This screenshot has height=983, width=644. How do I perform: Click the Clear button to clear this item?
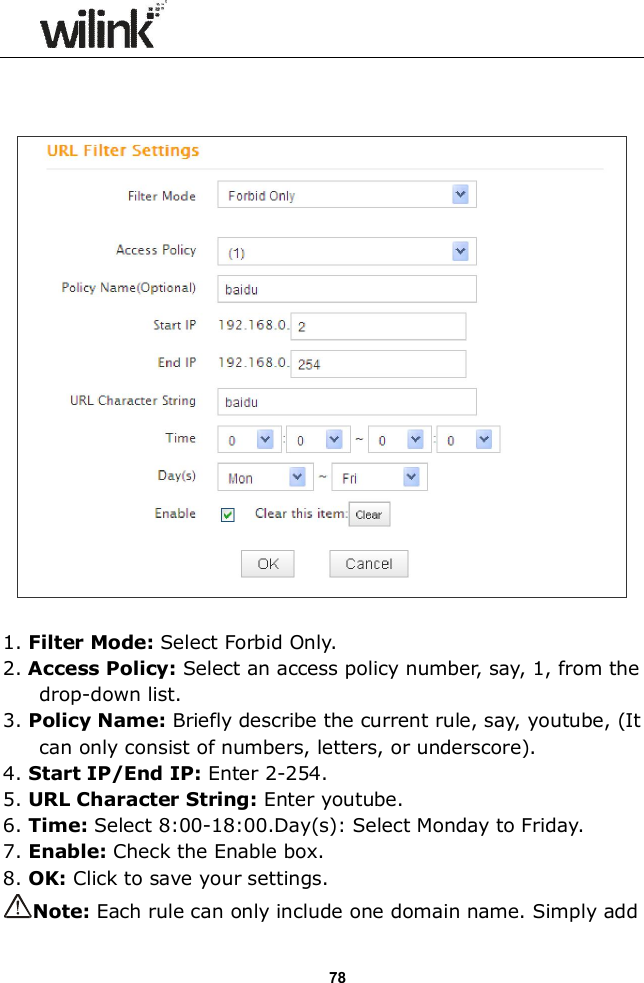369,514
